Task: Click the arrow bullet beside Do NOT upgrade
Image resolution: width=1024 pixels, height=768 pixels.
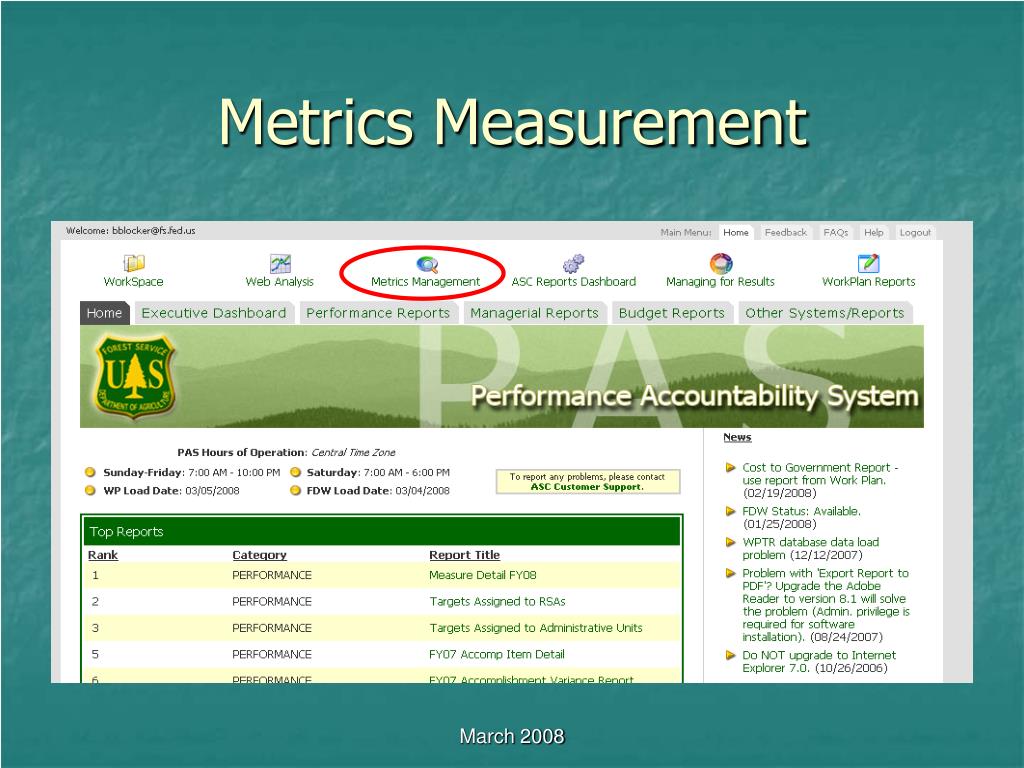Action: [731, 655]
